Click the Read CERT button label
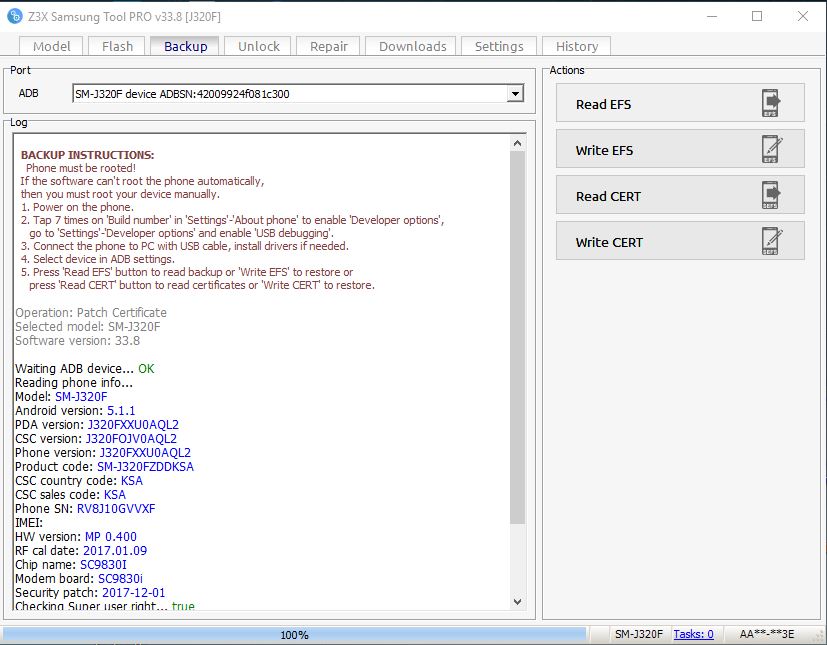 tap(608, 196)
